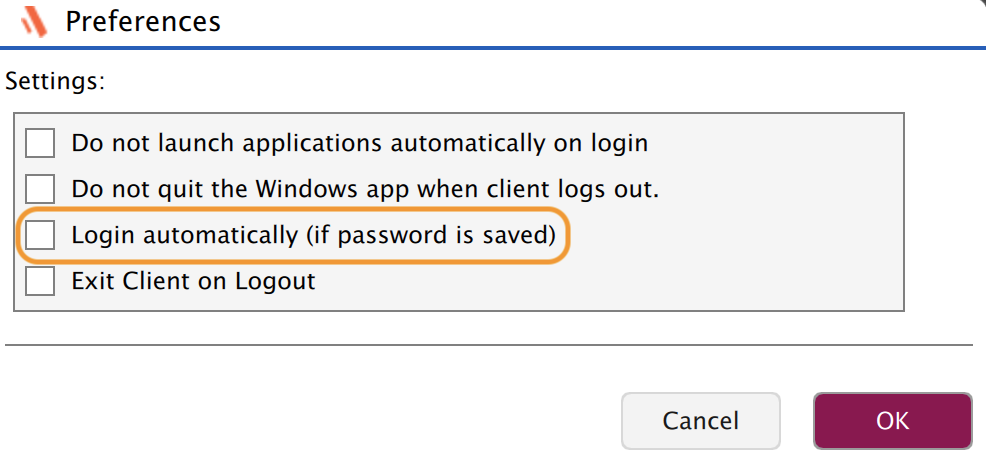This screenshot has width=986, height=476.
Task: Click the blank dialog area left of Cancel
Action: [300, 420]
